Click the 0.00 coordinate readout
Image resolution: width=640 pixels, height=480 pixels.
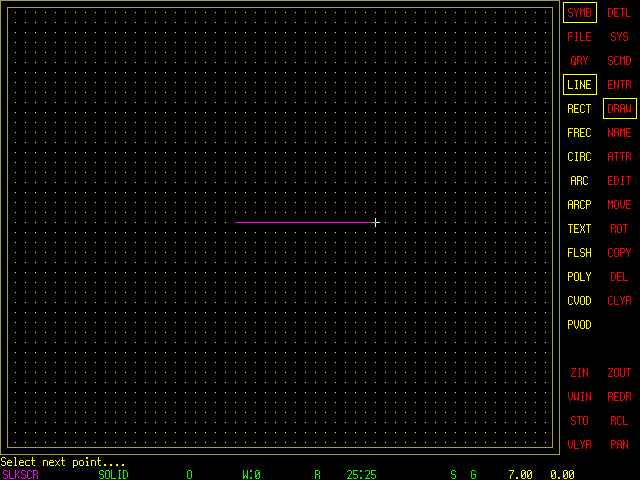click(562, 475)
